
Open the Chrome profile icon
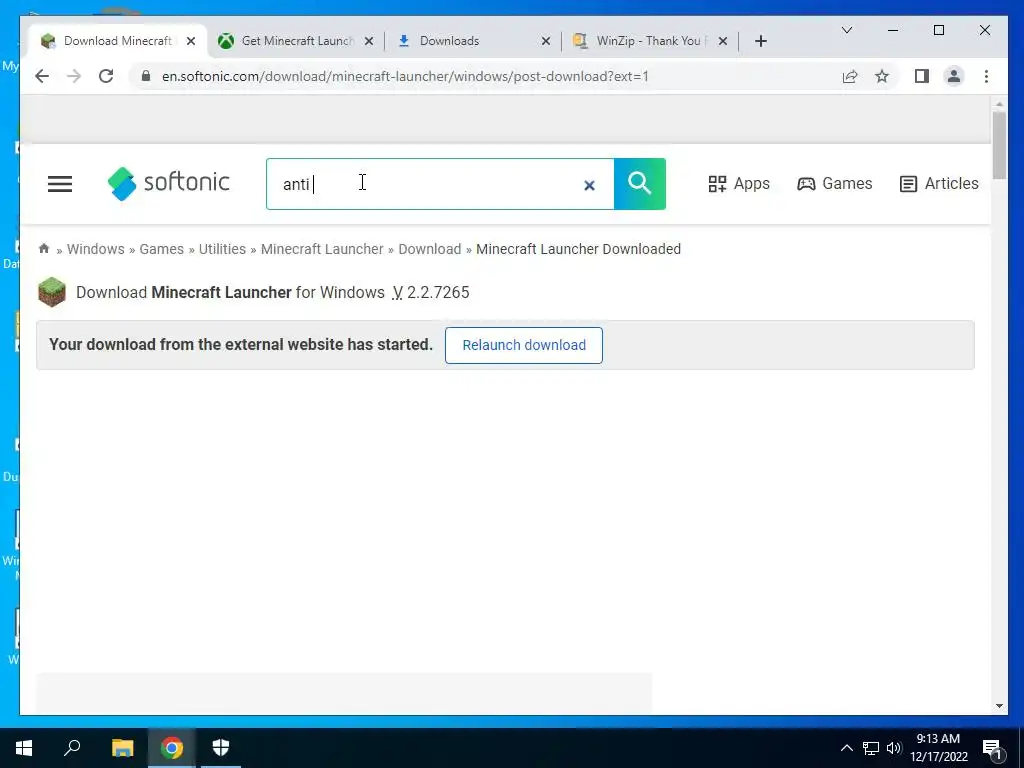954,76
